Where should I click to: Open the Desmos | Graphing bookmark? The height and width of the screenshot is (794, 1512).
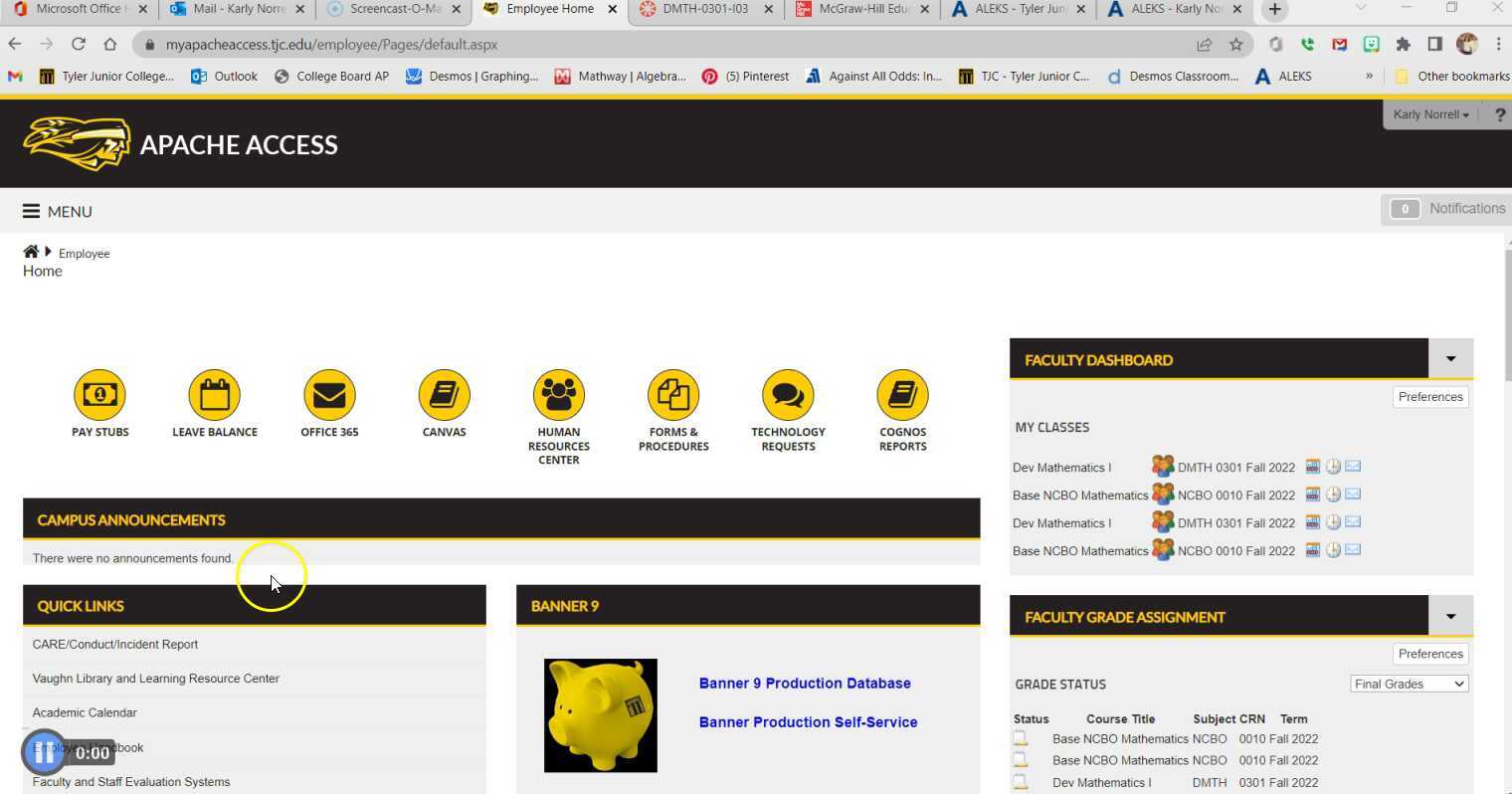tap(472, 76)
